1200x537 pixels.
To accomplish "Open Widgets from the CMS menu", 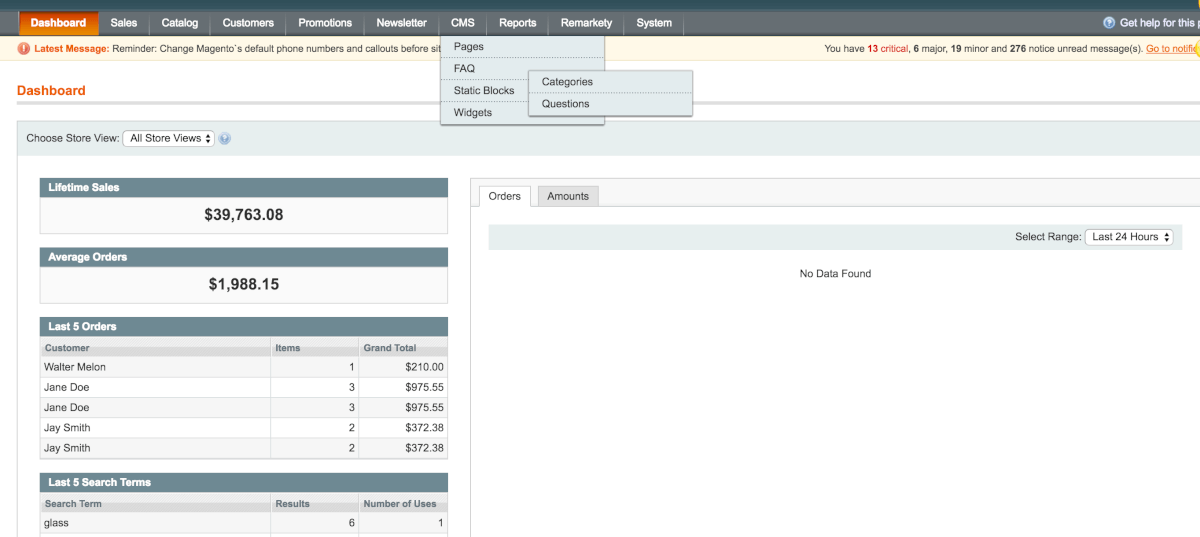I will click(473, 113).
